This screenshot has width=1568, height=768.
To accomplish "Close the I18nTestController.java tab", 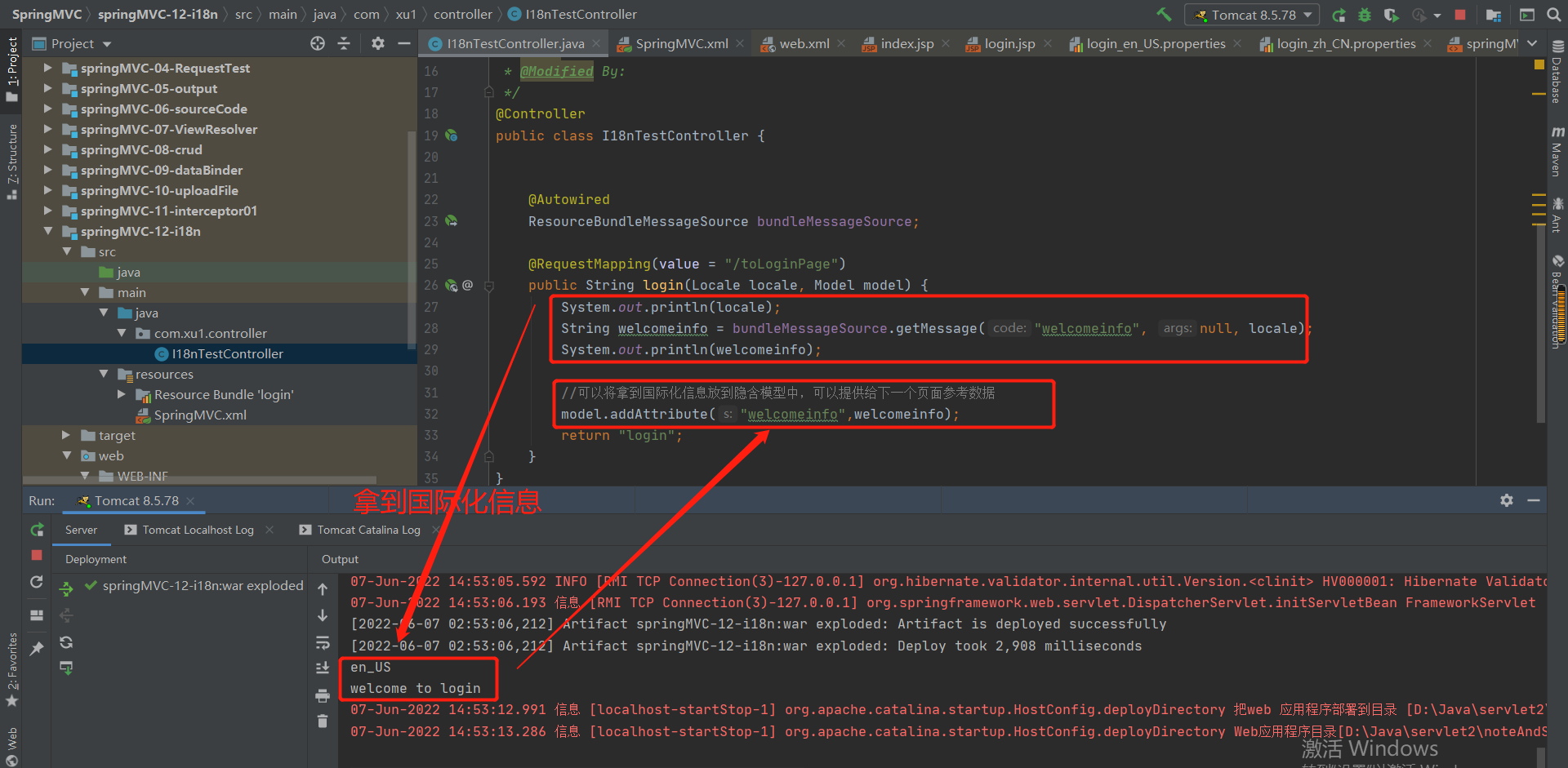I will point(596,43).
